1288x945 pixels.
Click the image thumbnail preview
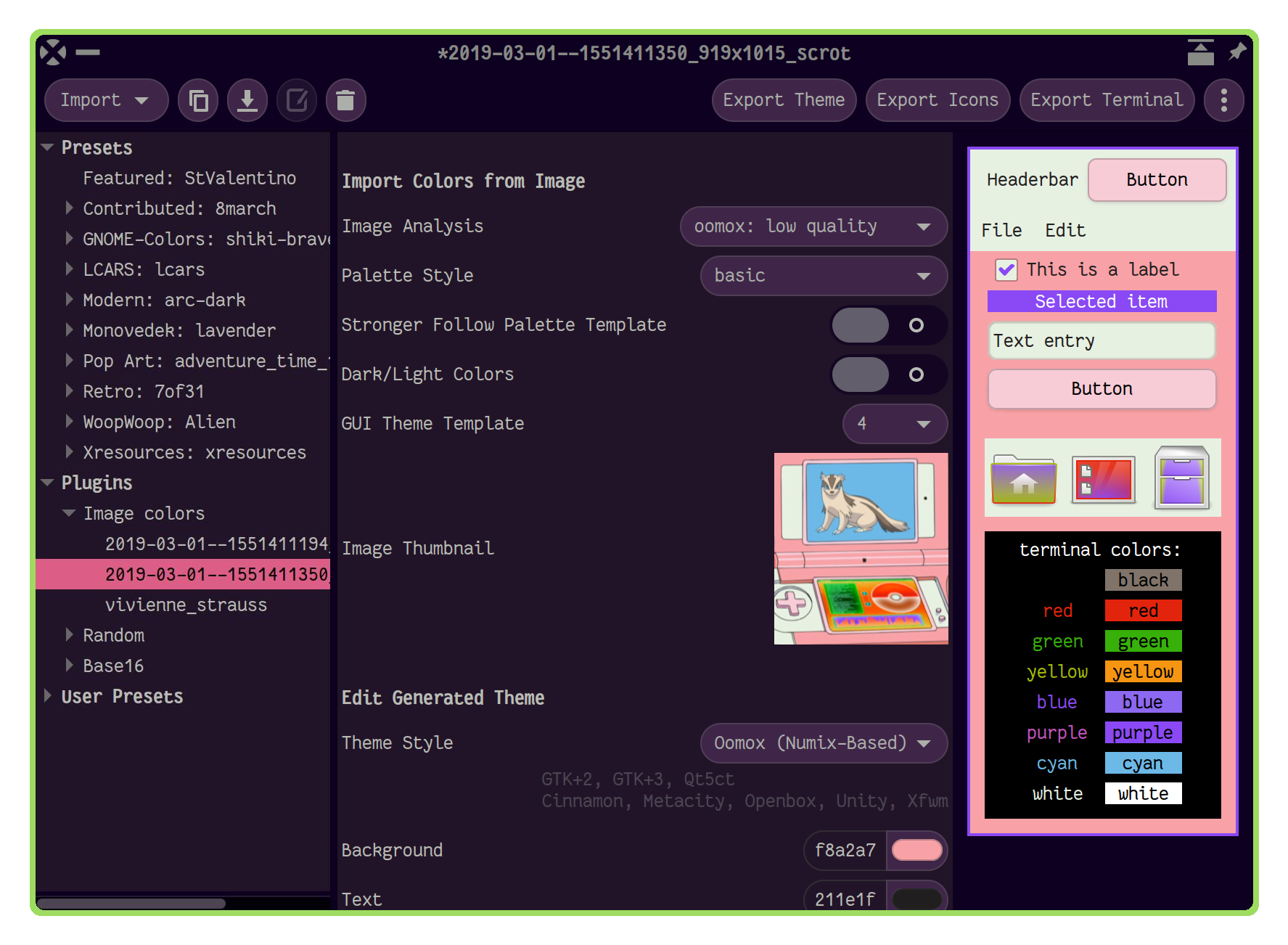pos(861,549)
